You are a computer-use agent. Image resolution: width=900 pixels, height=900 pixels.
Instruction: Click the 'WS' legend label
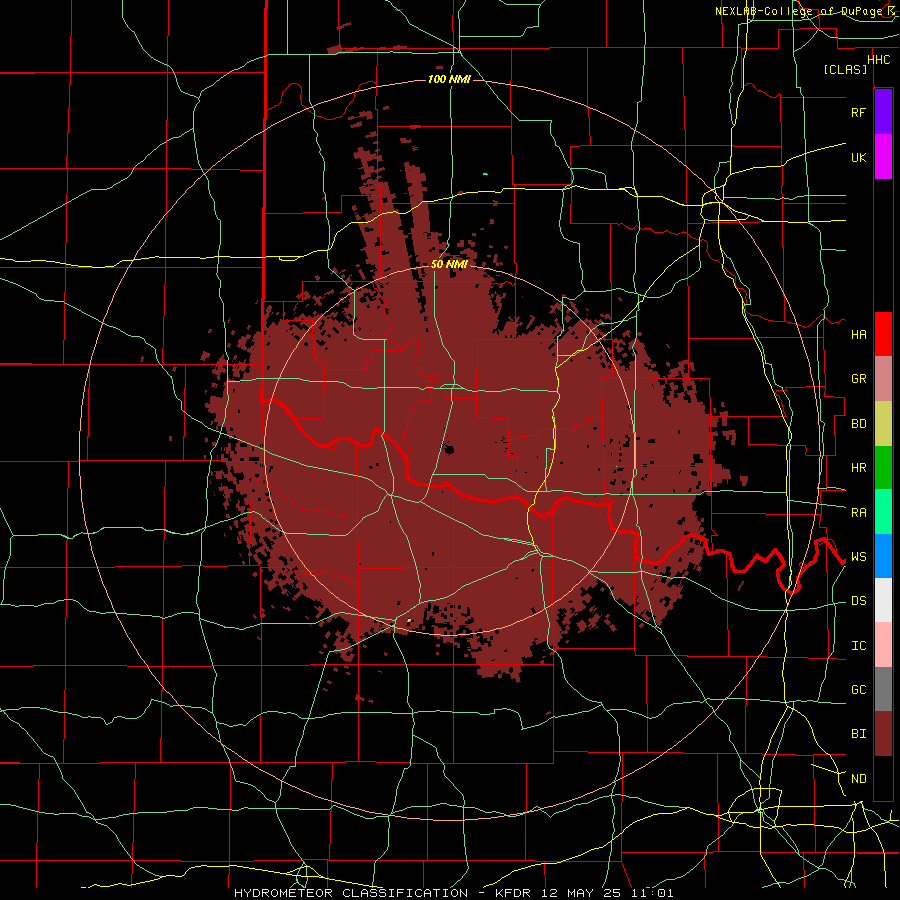(x=858, y=556)
